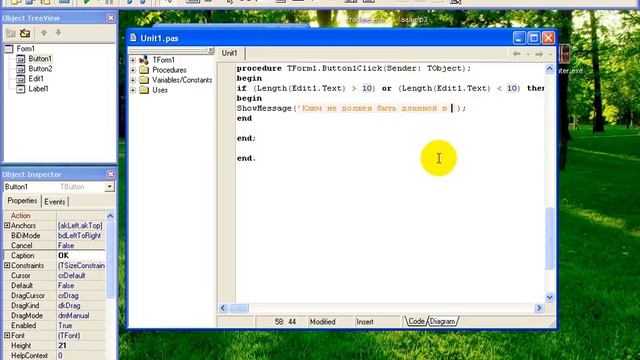
Task: Navigate forward with the right arrow in editor
Action: pos(539,54)
